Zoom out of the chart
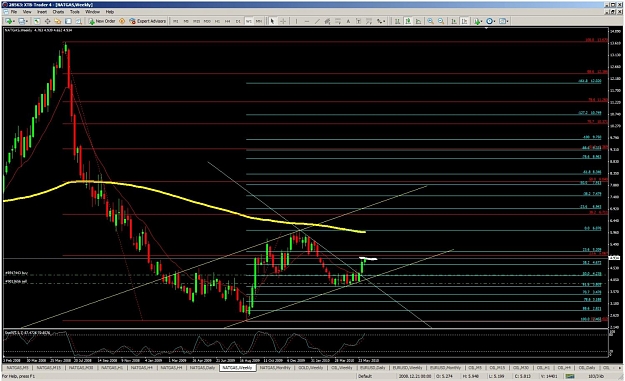Screen dimensions: 625x381 441,21
